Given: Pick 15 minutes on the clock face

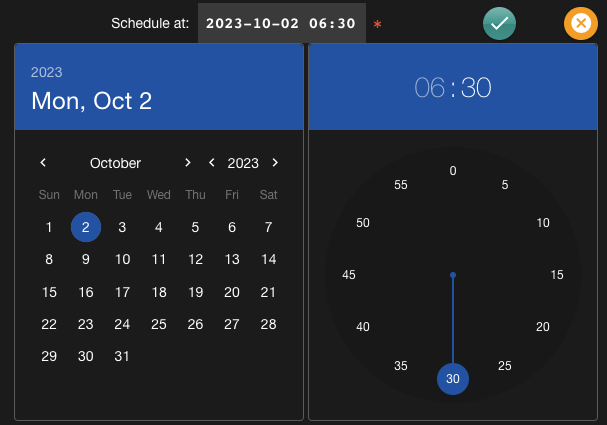Looking at the screenshot, I should [557, 275].
